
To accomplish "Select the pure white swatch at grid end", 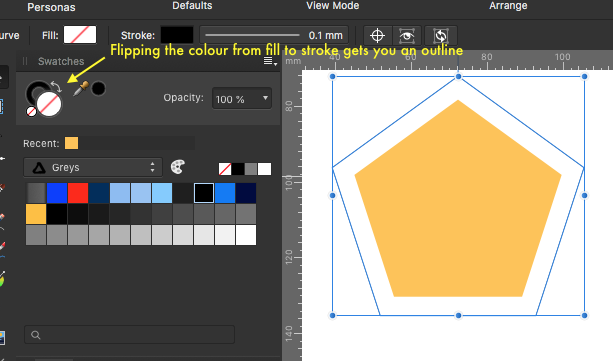I will (246, 235).
